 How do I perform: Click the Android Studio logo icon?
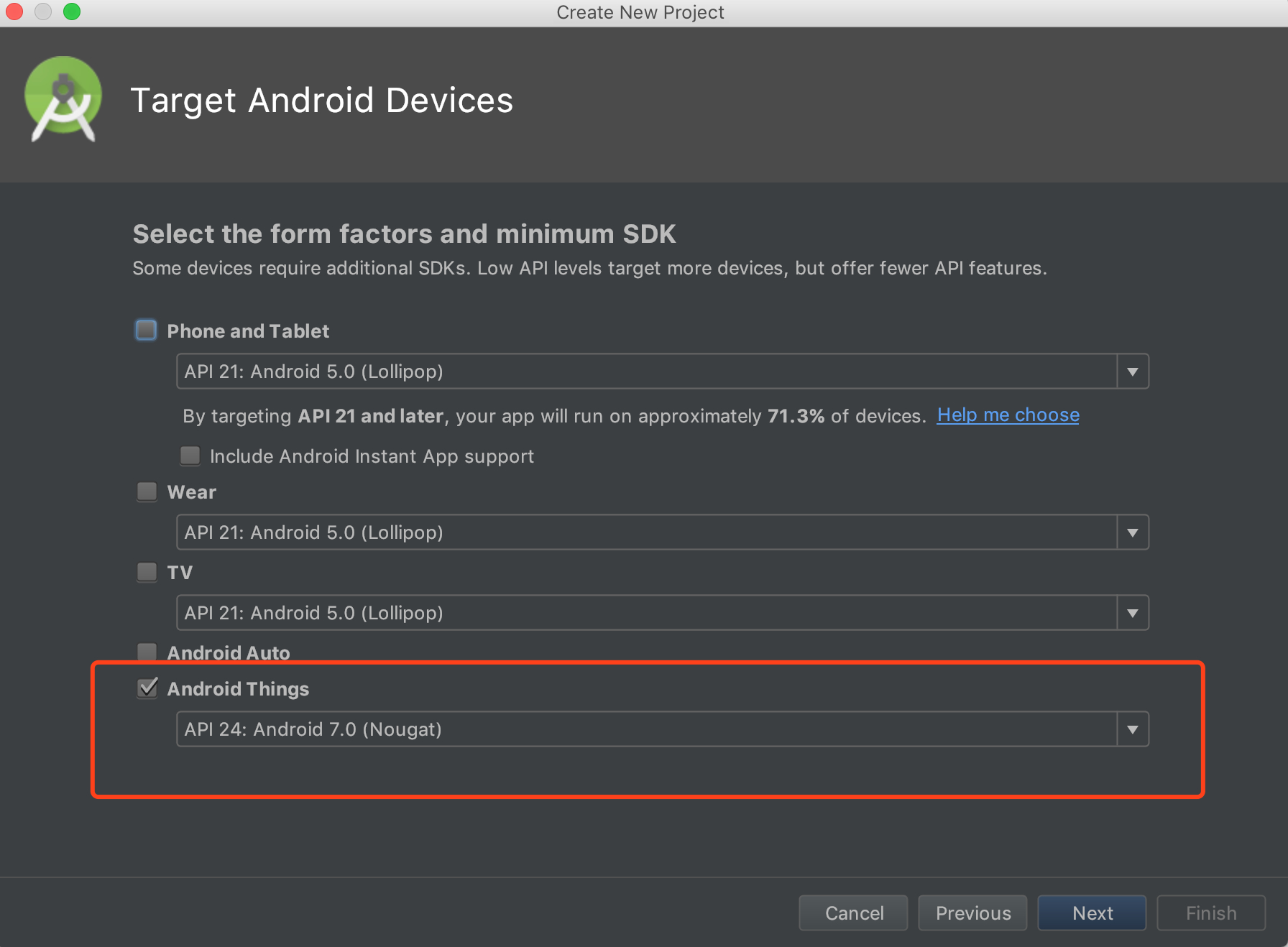click(x=63, y=99)
